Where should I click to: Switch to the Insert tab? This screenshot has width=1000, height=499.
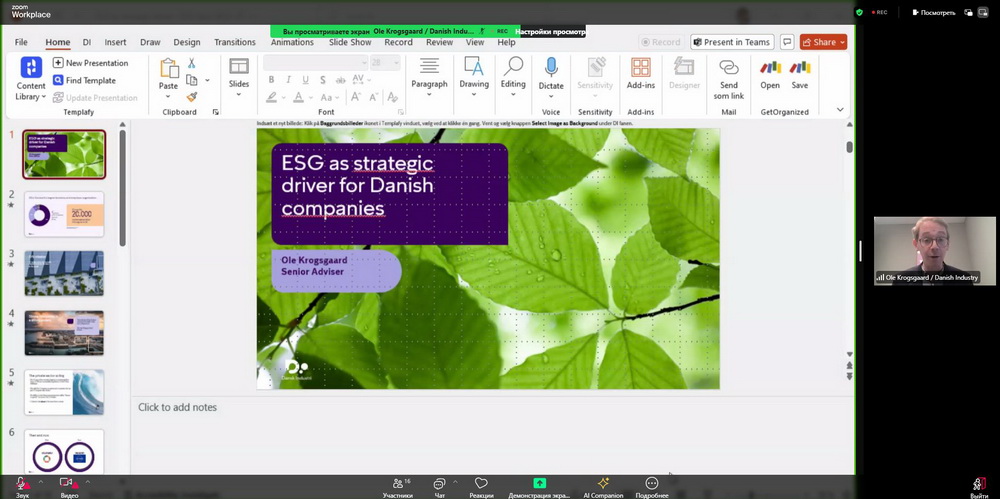[x=115, y=42]
